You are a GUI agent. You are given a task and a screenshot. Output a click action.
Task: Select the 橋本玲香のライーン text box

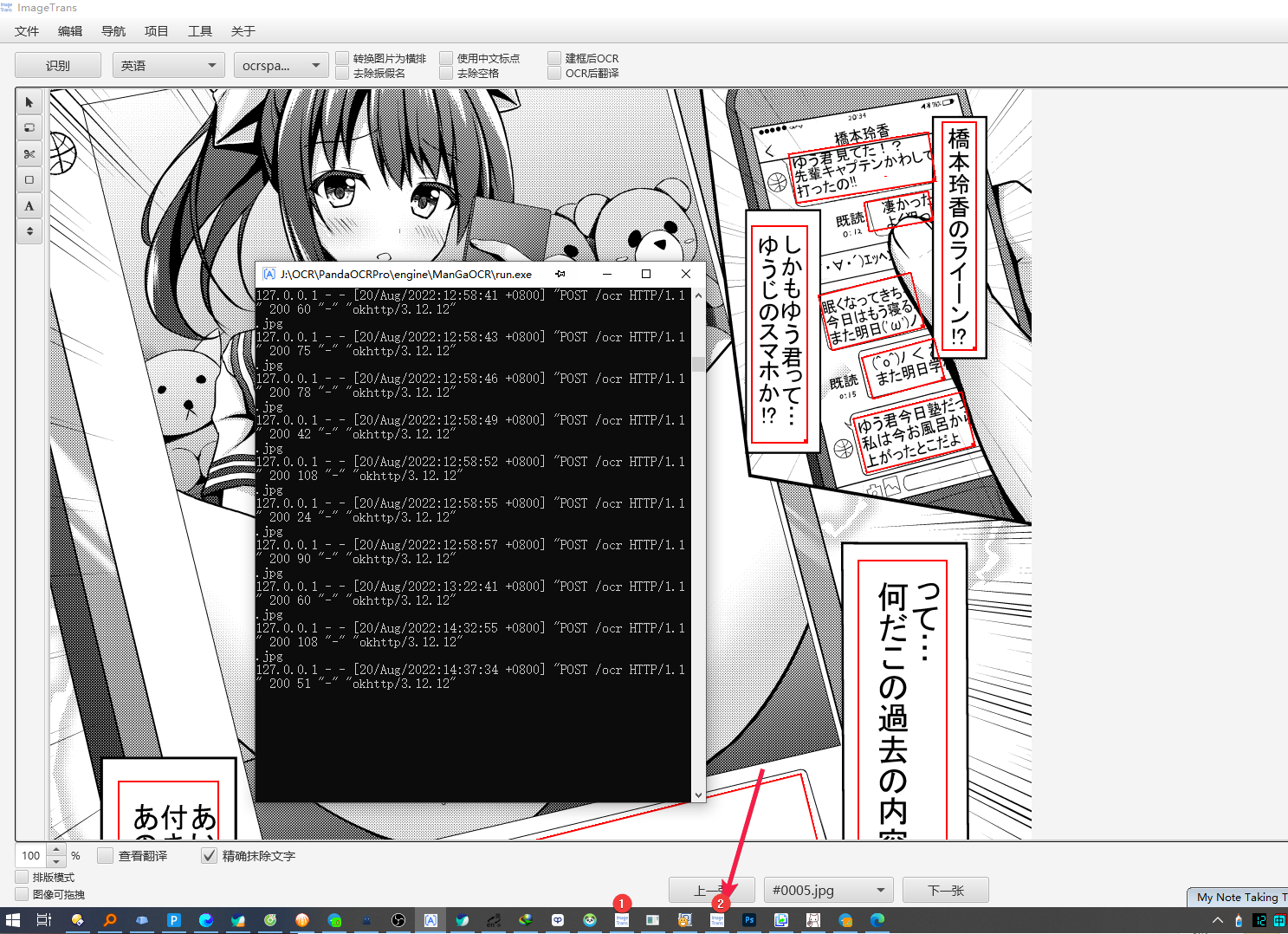tap(959, 237)
